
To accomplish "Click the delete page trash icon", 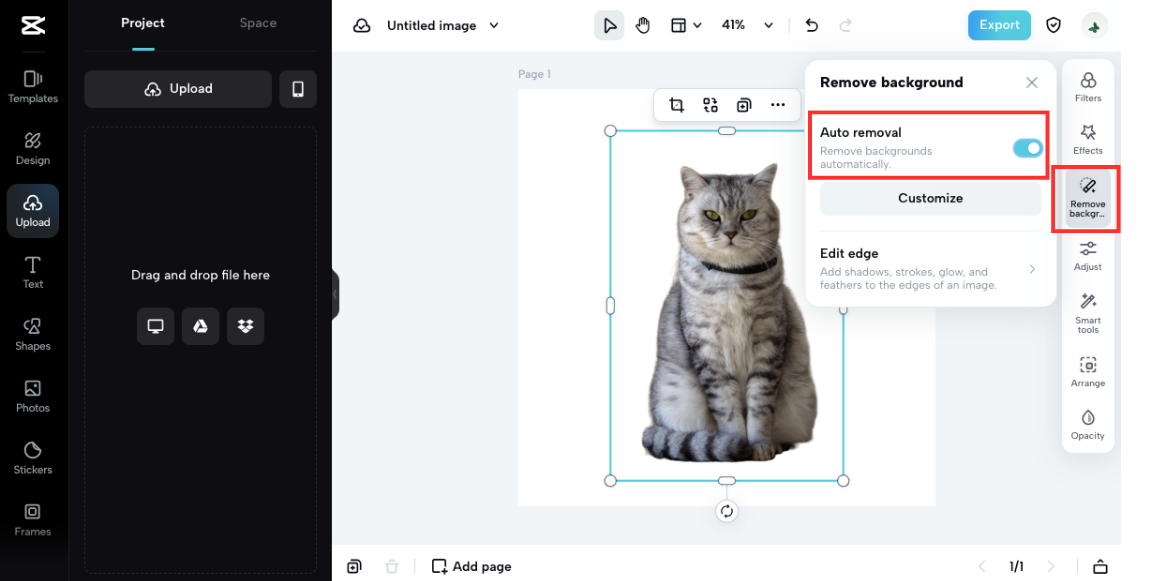I will click(x=392, y=566).
